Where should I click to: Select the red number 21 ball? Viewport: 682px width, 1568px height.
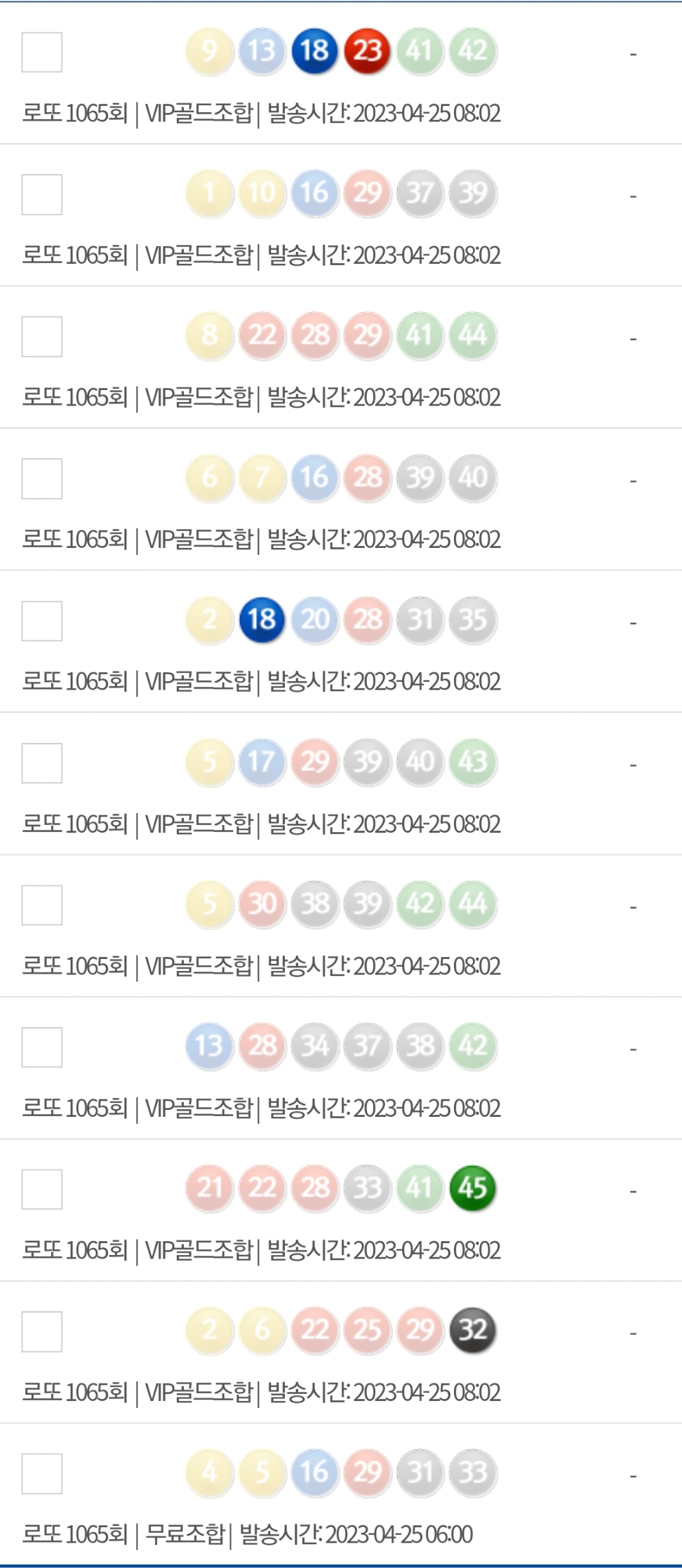[209, 1188]
